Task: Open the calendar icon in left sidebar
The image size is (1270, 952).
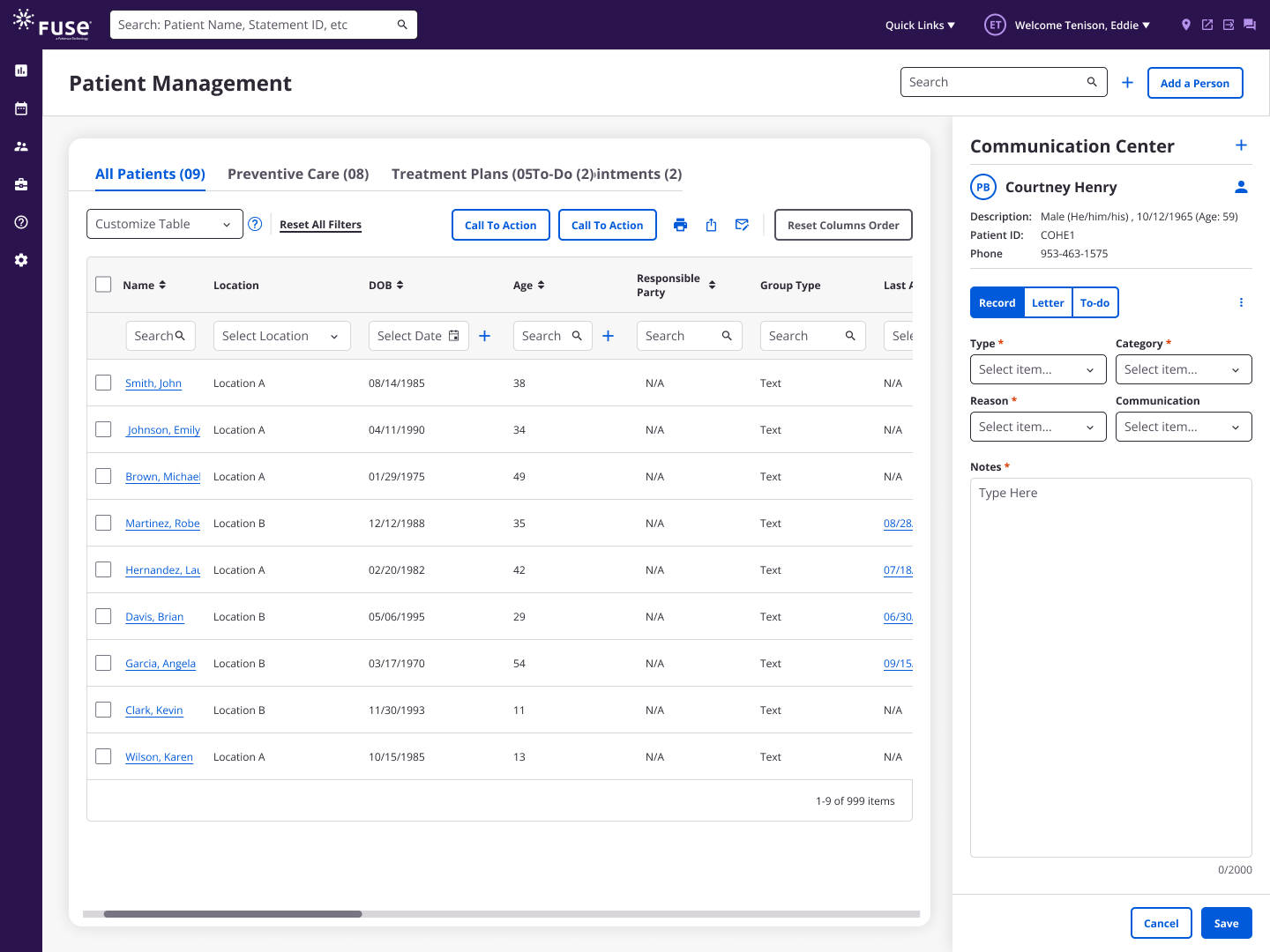Action: [x=21, y=108]
